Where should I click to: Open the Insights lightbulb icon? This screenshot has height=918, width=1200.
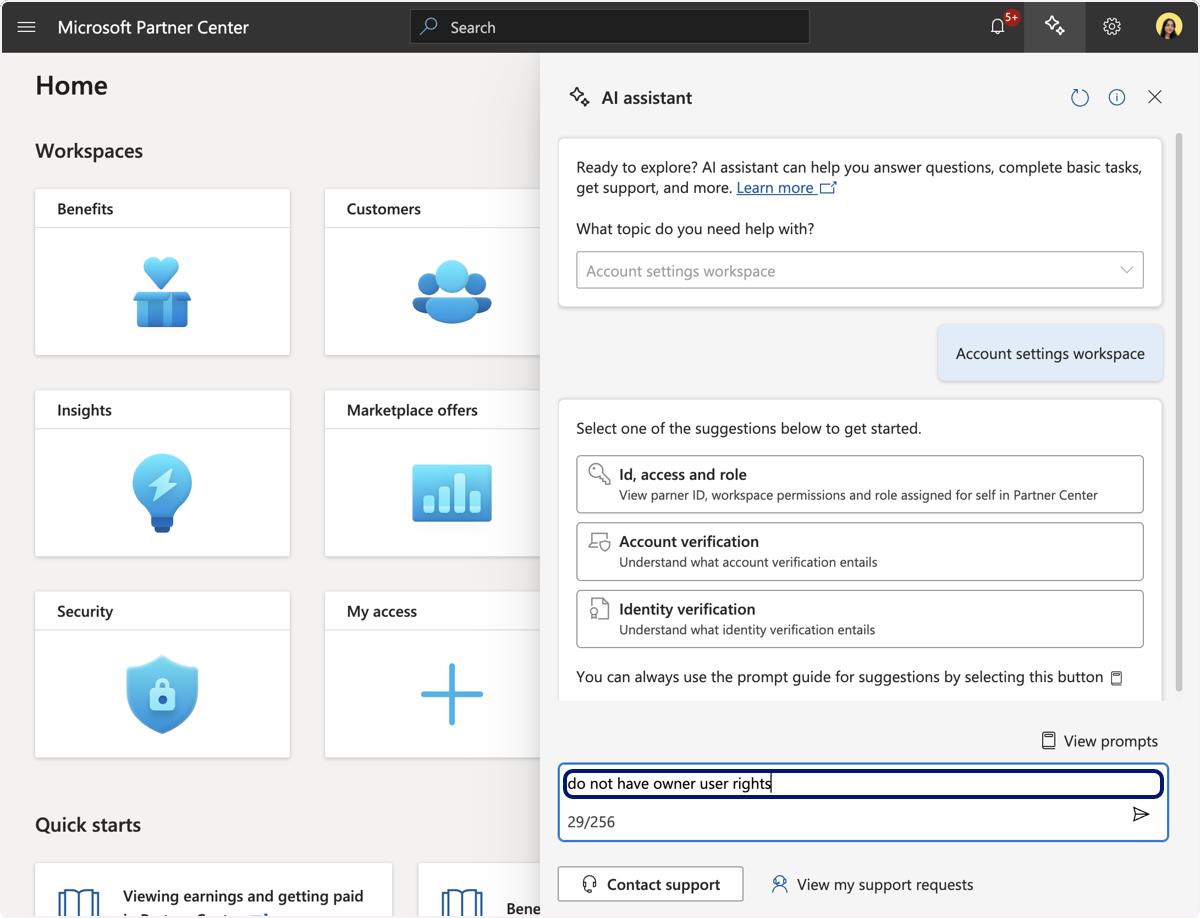coord(162,492)
